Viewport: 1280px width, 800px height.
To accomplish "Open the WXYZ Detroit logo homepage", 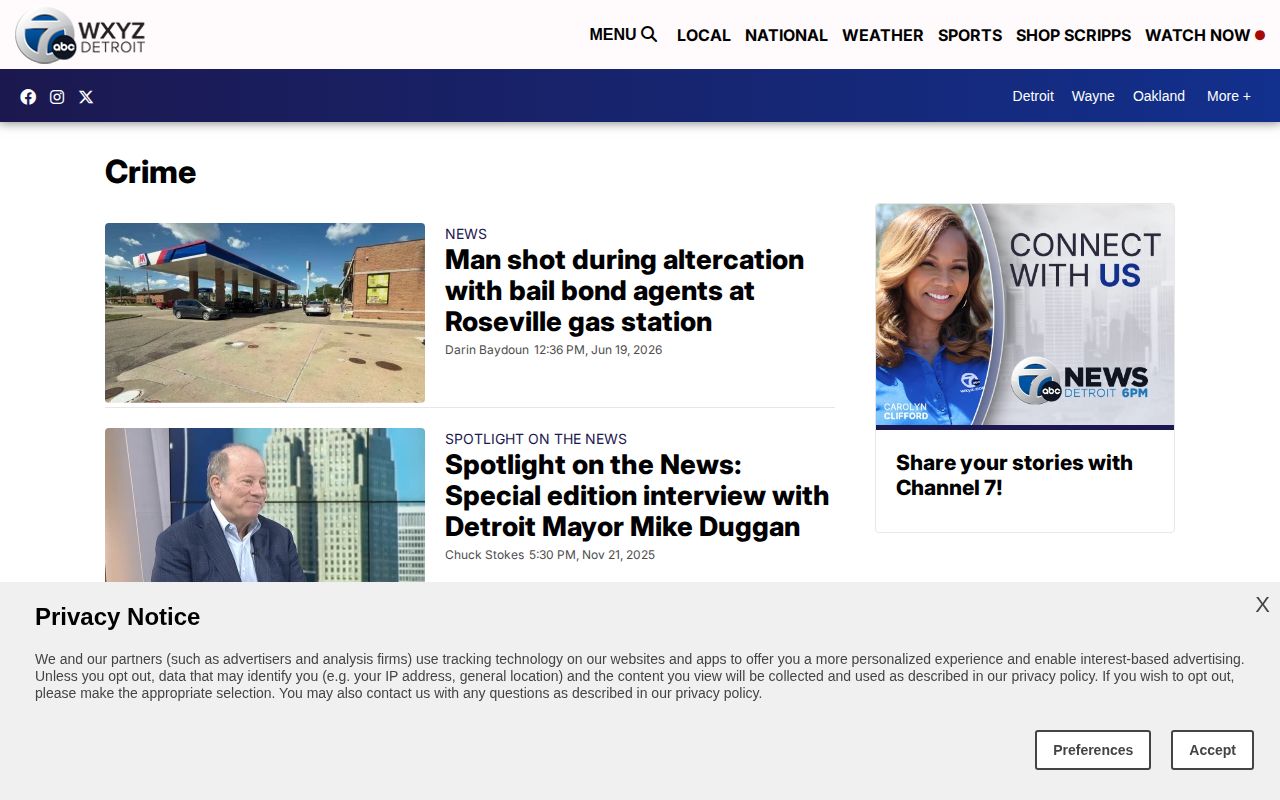I will (80, 35).
